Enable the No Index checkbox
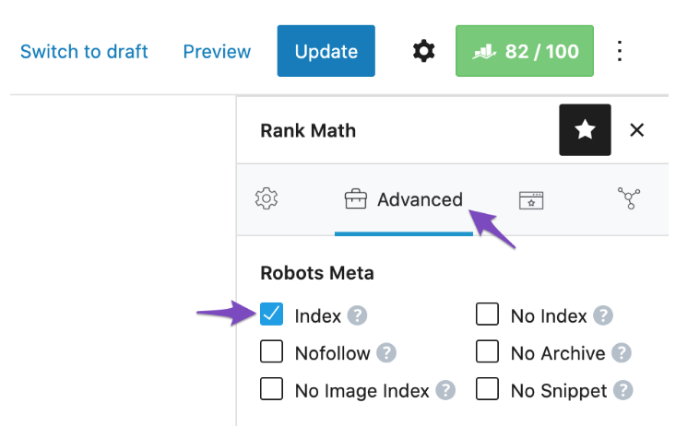Viewport: 685px width, 426px height. click(487, 314)
